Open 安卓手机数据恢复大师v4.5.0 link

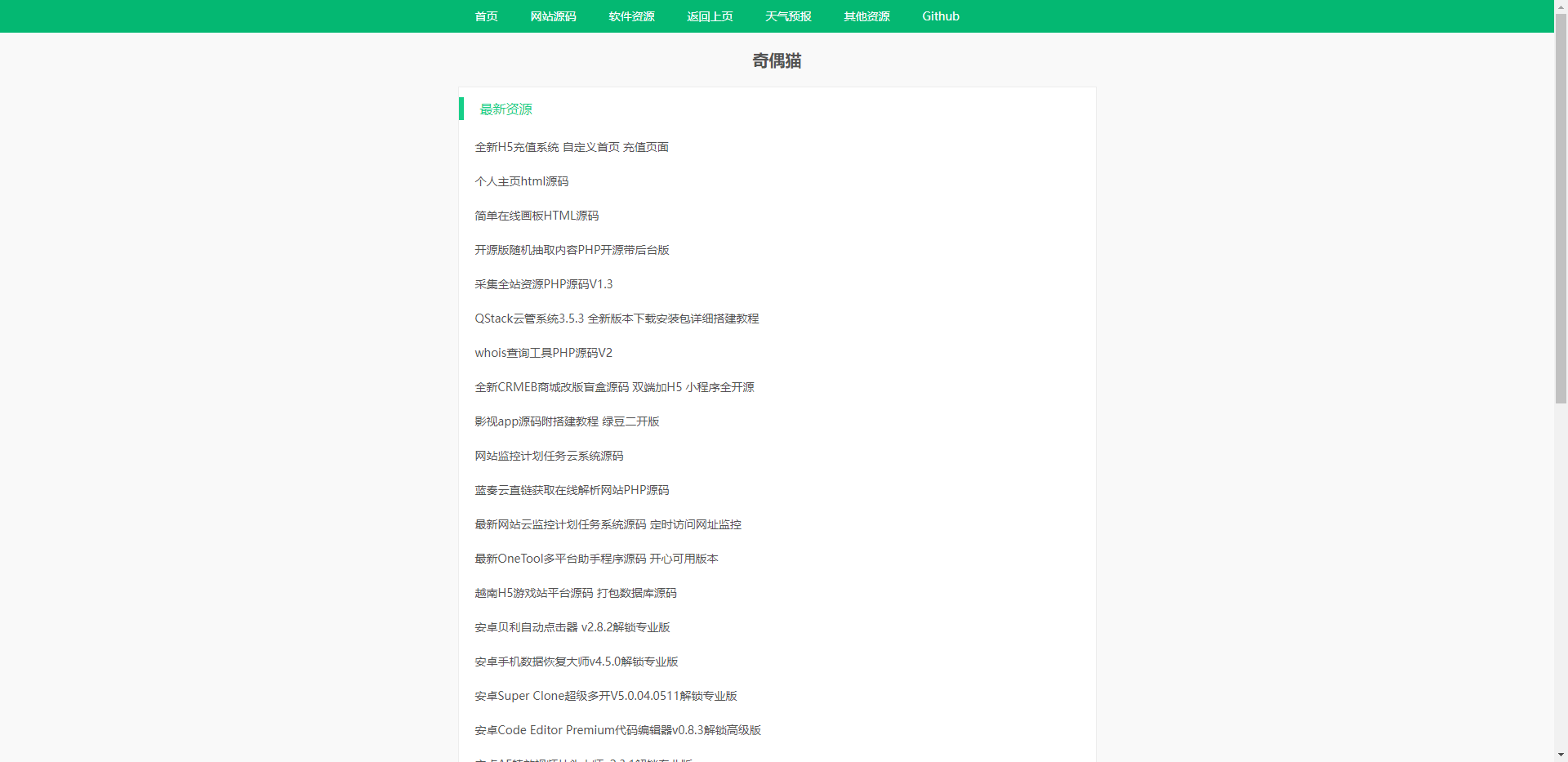click(x=576, y=662)
